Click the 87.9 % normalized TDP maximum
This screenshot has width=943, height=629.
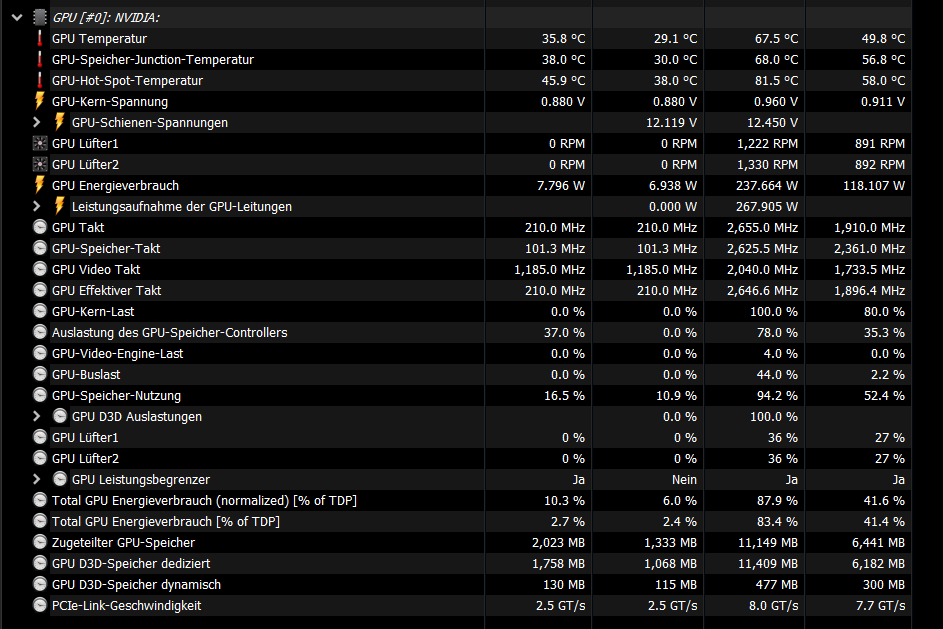coord(777,501)
